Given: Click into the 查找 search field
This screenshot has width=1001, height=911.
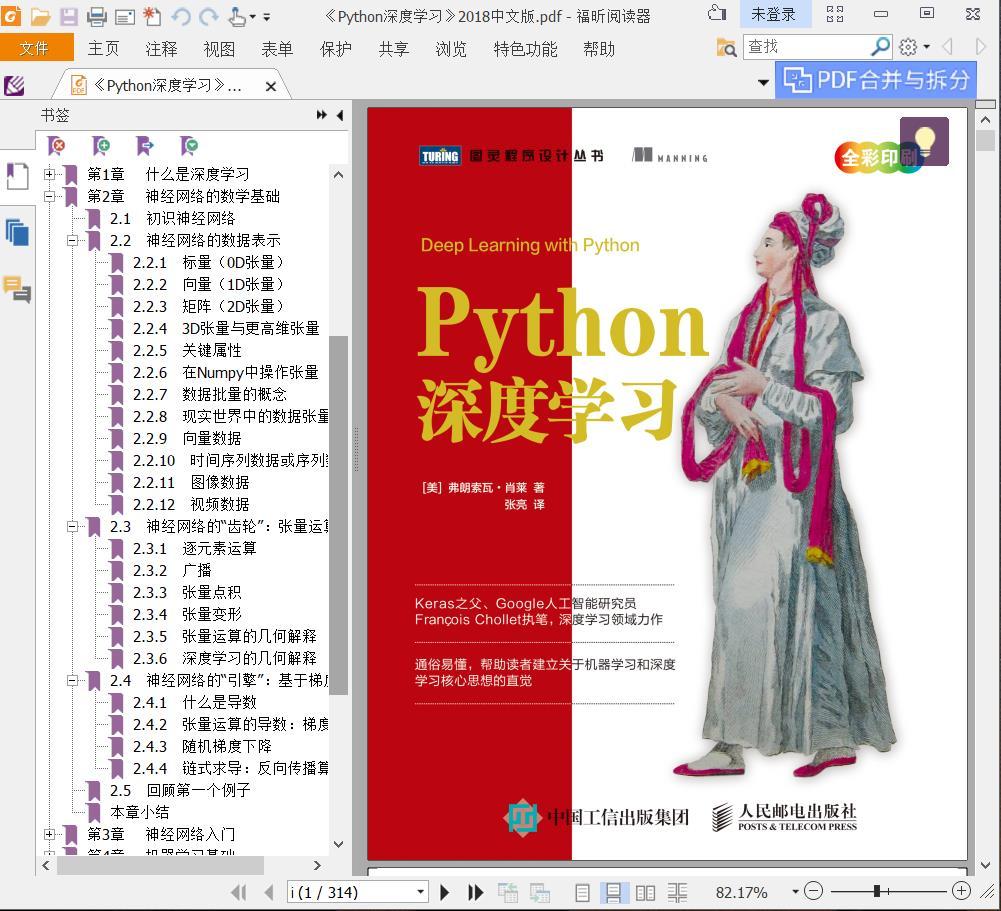Looking at the screenshot, I should pos(807,47).
